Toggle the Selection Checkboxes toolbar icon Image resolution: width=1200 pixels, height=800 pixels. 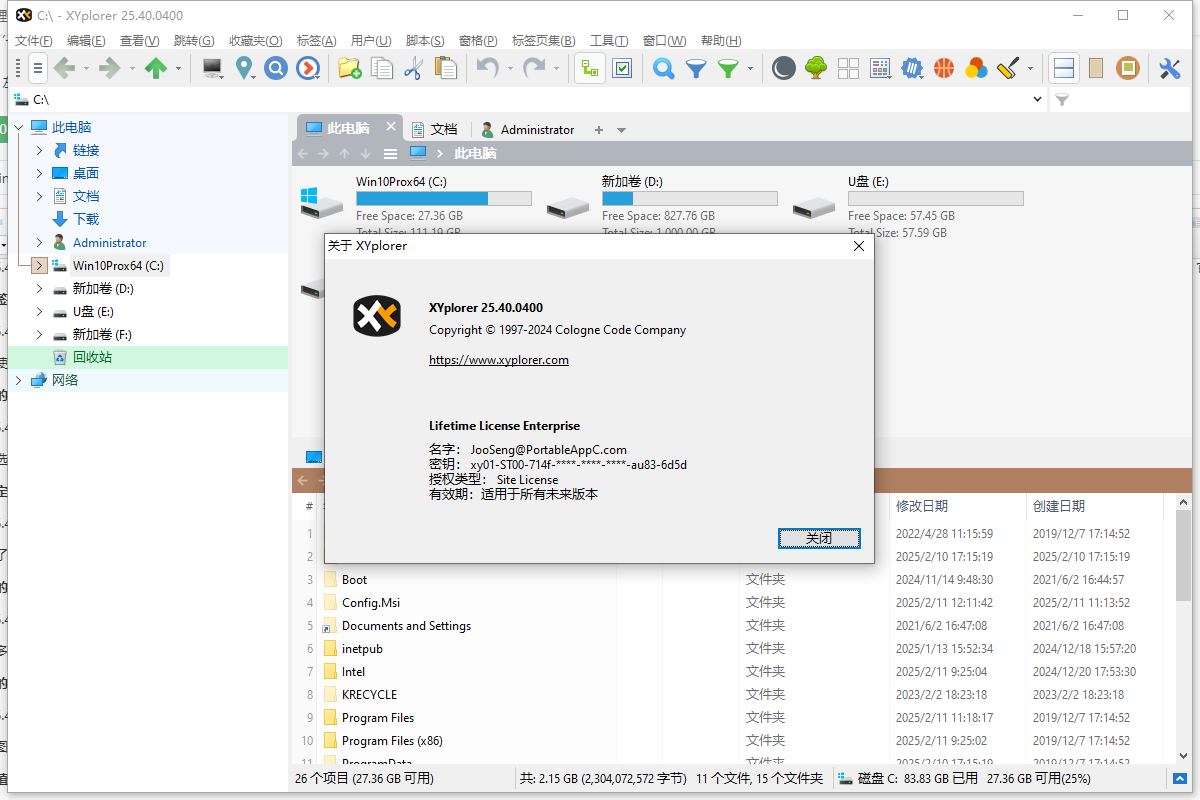(622, 68)
